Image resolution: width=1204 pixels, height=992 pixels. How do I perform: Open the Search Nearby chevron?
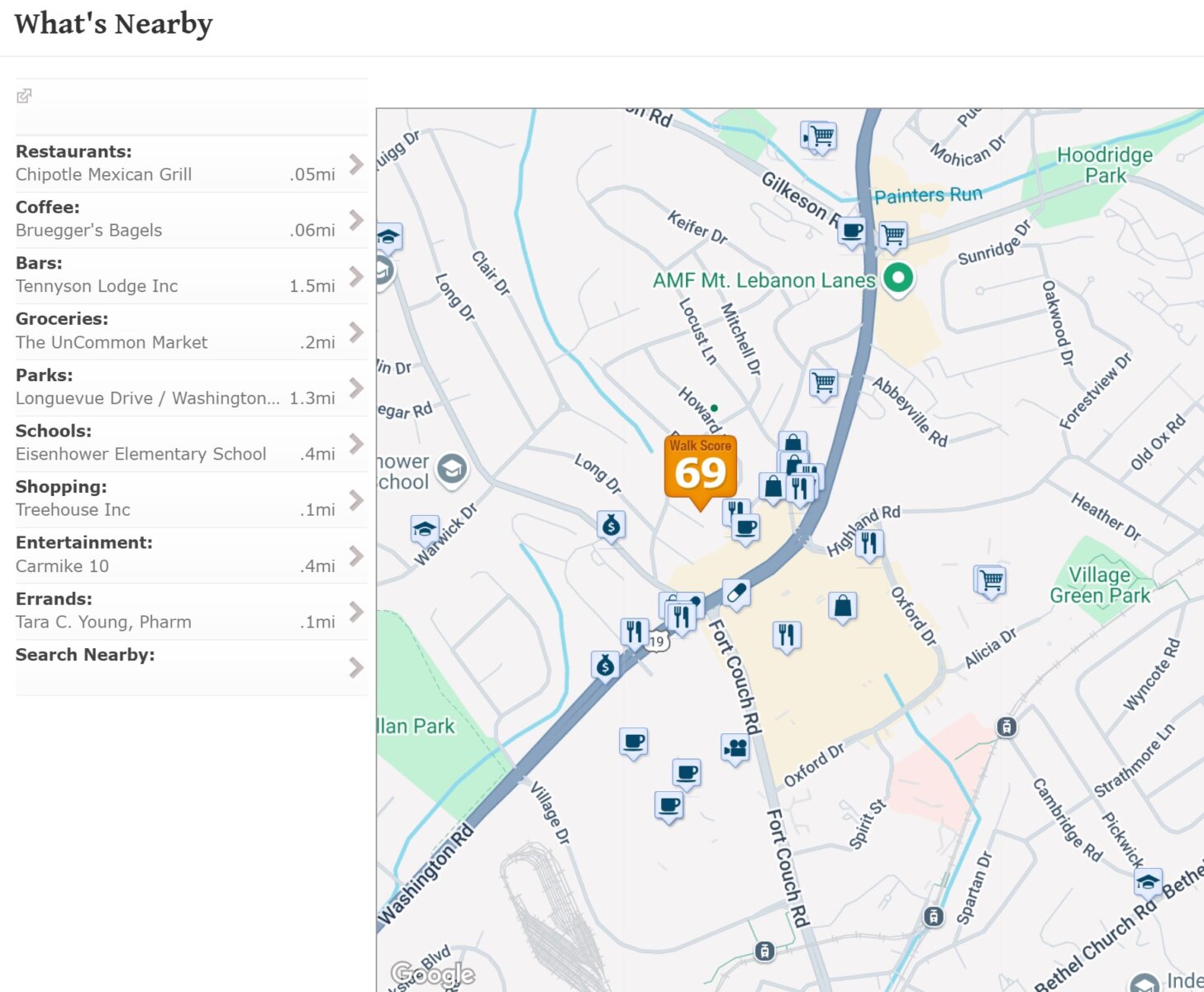[x=356, y=667]
